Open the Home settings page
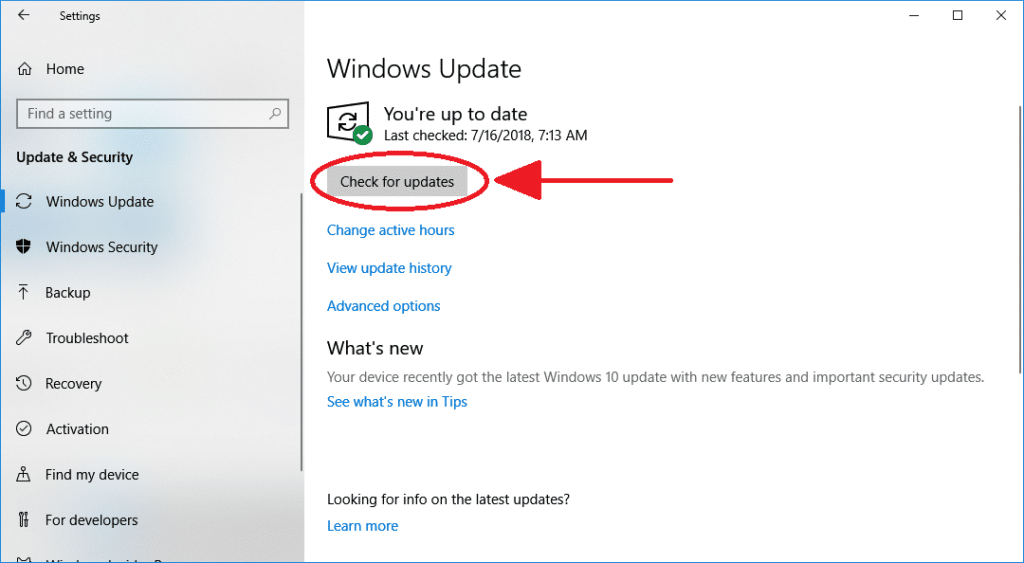Screen dimensions: 1024x563 coord(65,69)
